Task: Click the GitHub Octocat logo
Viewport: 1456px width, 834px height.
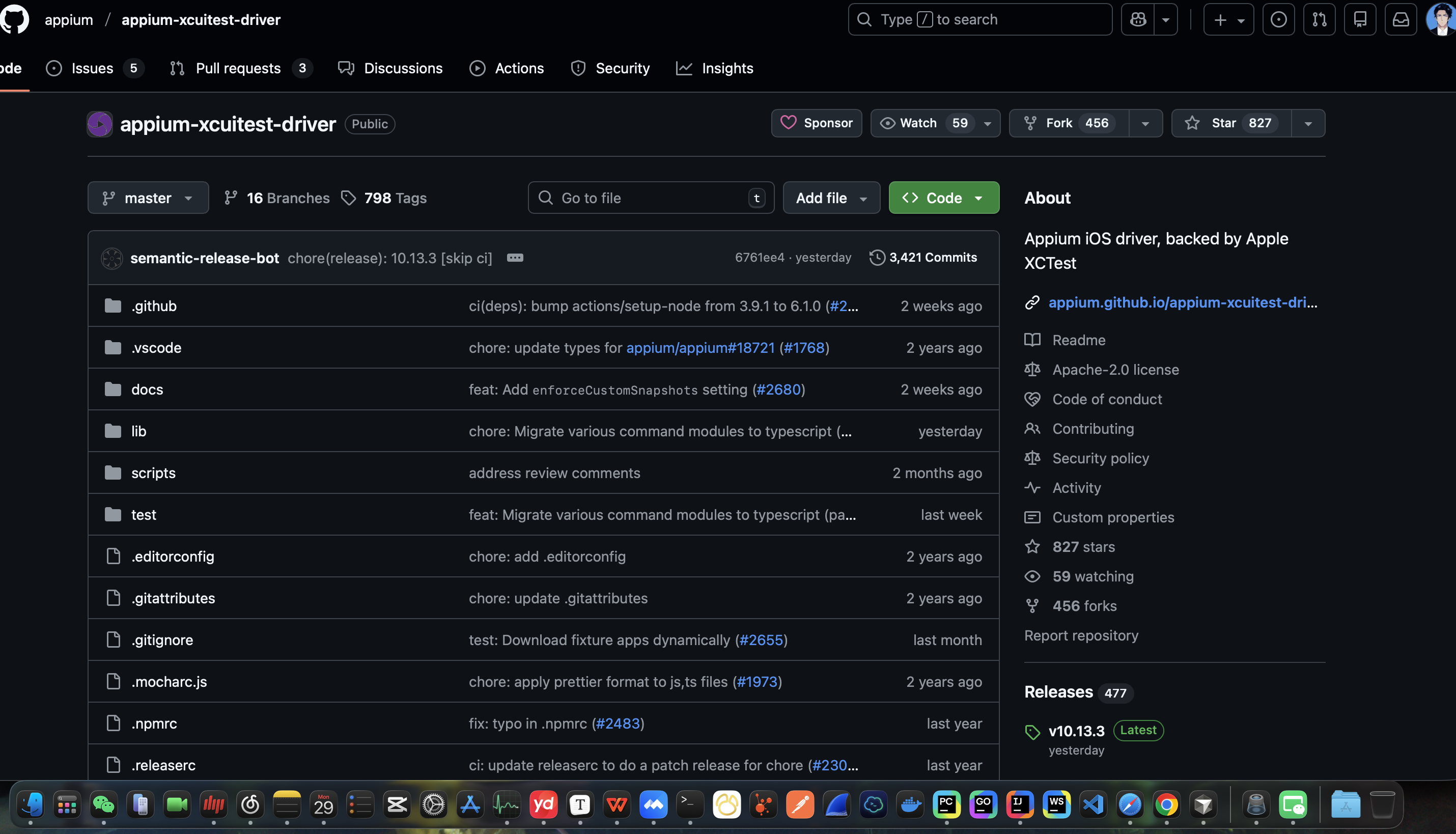Action: pyautogui.click(x=14, y=19)
